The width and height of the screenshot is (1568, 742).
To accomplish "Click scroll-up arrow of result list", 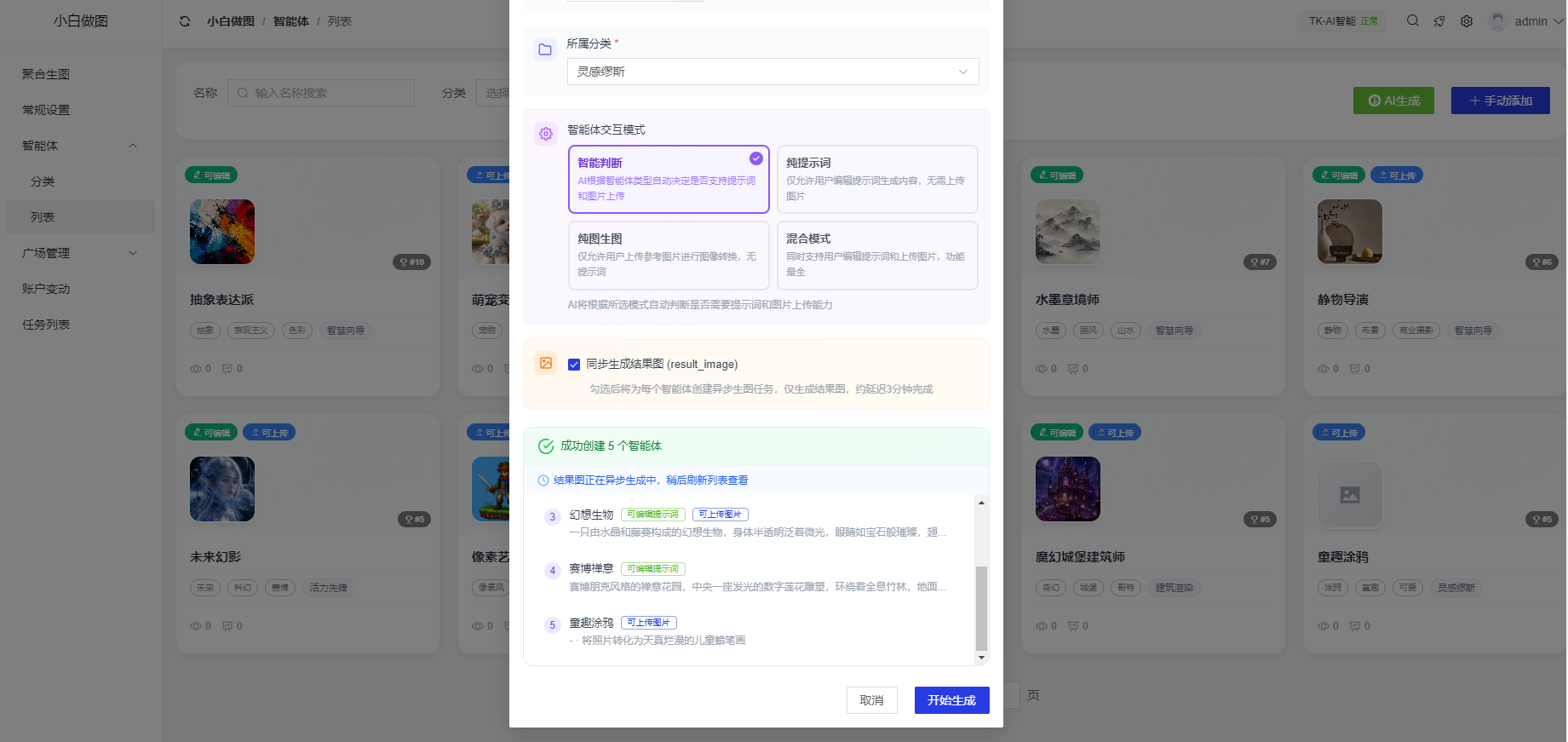I will (x=981, y=503).
